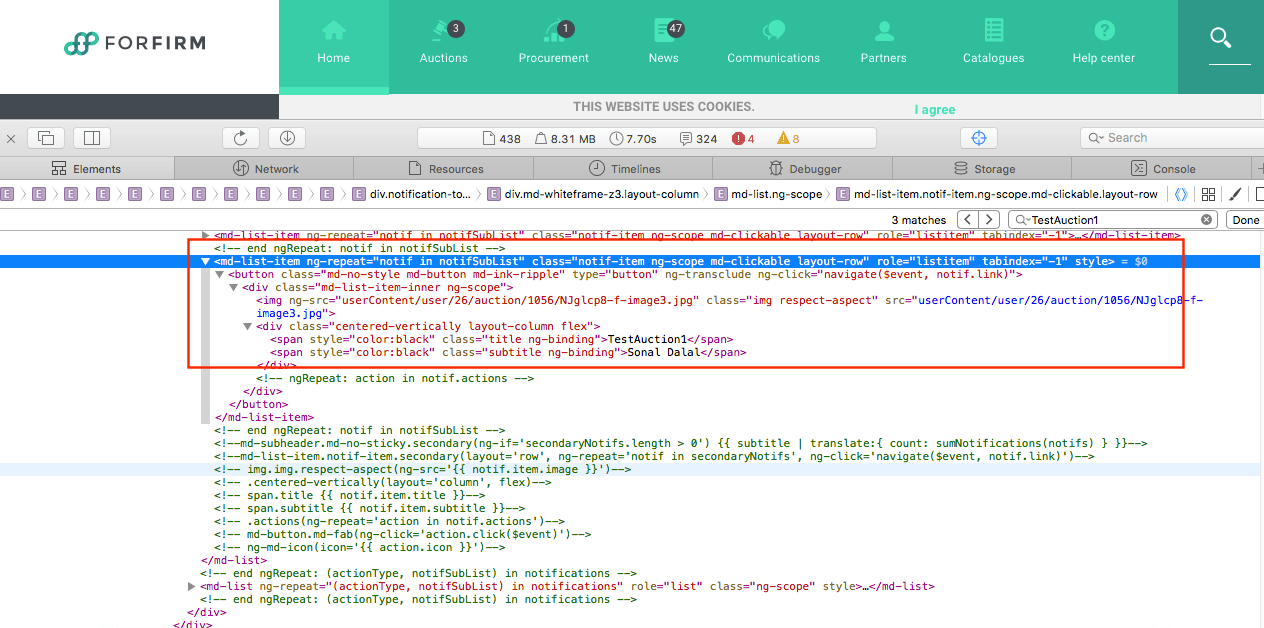Open News with 47 badge
The image size is (1264, 628).
pyautogui.click(x=663, y=41)
